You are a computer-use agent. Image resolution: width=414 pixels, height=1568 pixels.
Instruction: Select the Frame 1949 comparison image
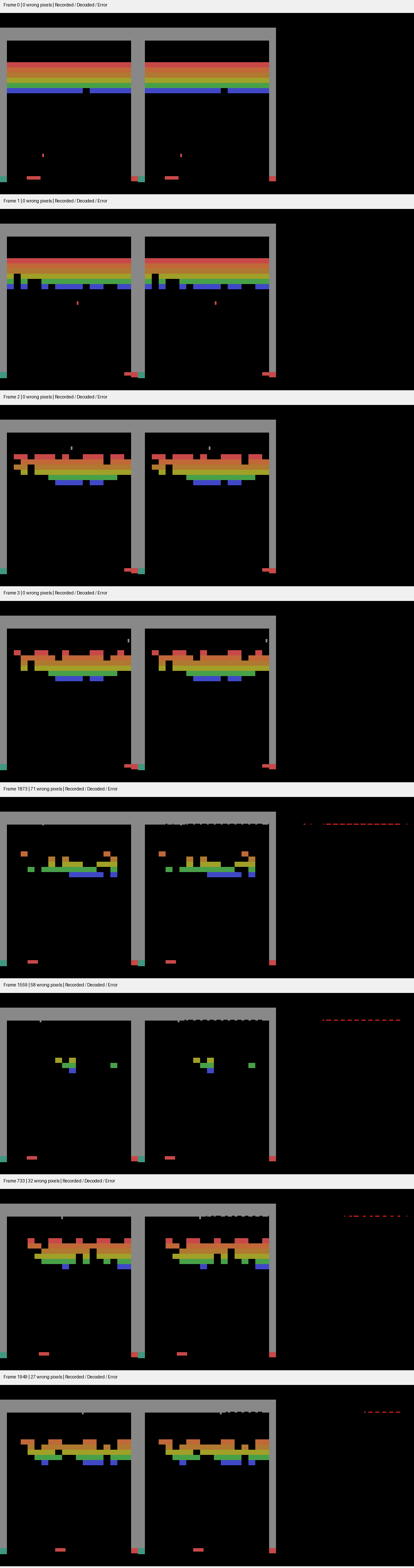click(207, 1476)
